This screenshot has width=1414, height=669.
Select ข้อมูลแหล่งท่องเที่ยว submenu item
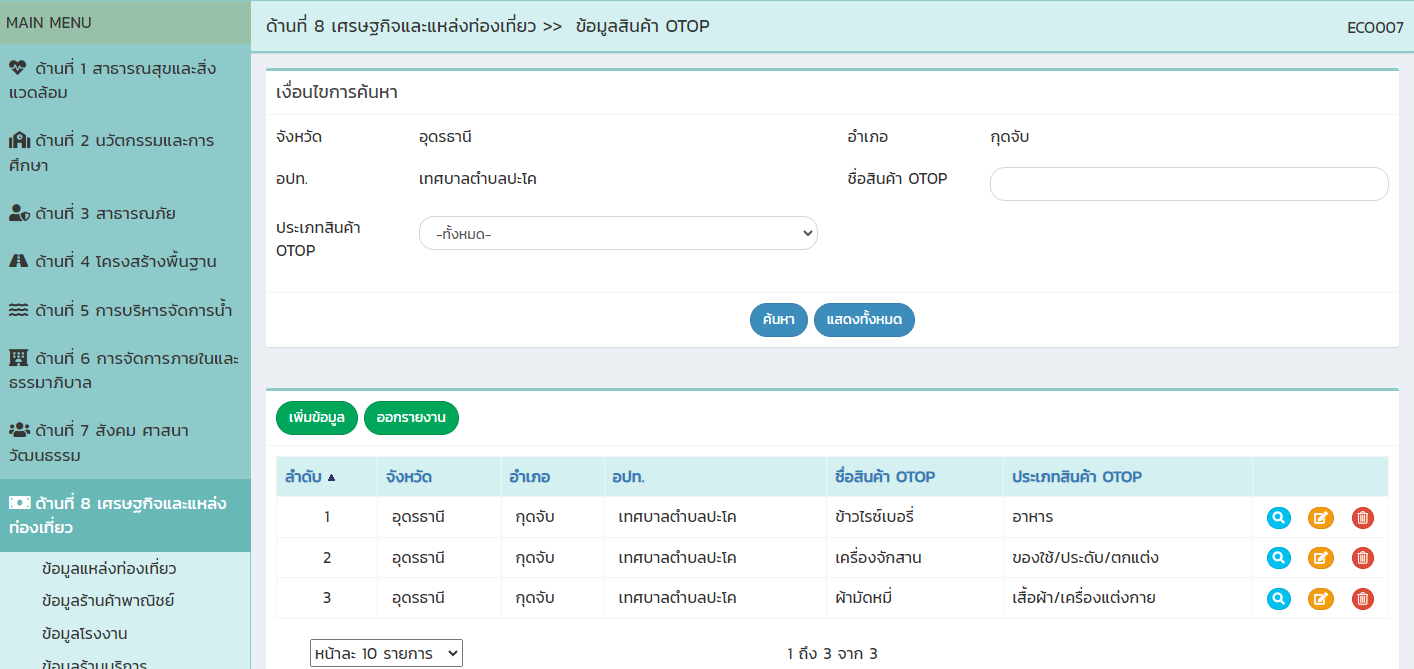[109, 569]
